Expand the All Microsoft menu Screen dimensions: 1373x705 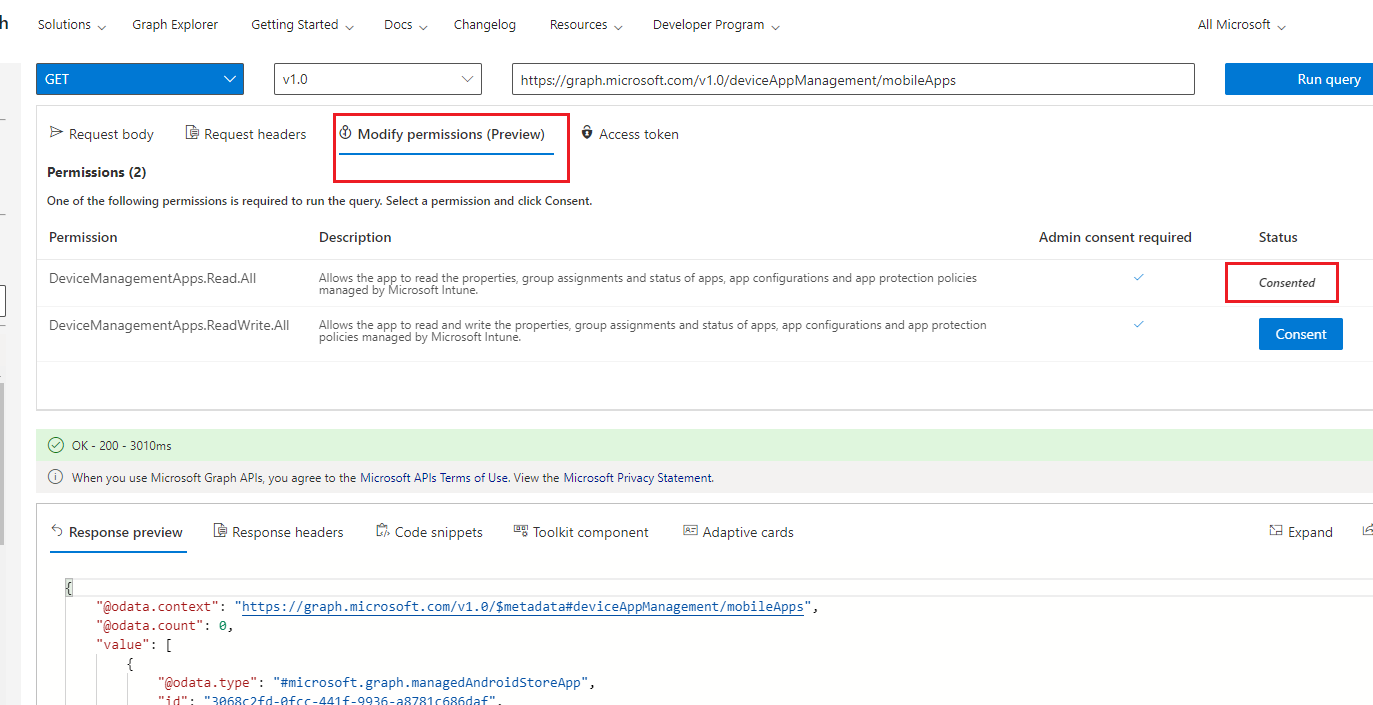click(1242, 25)
